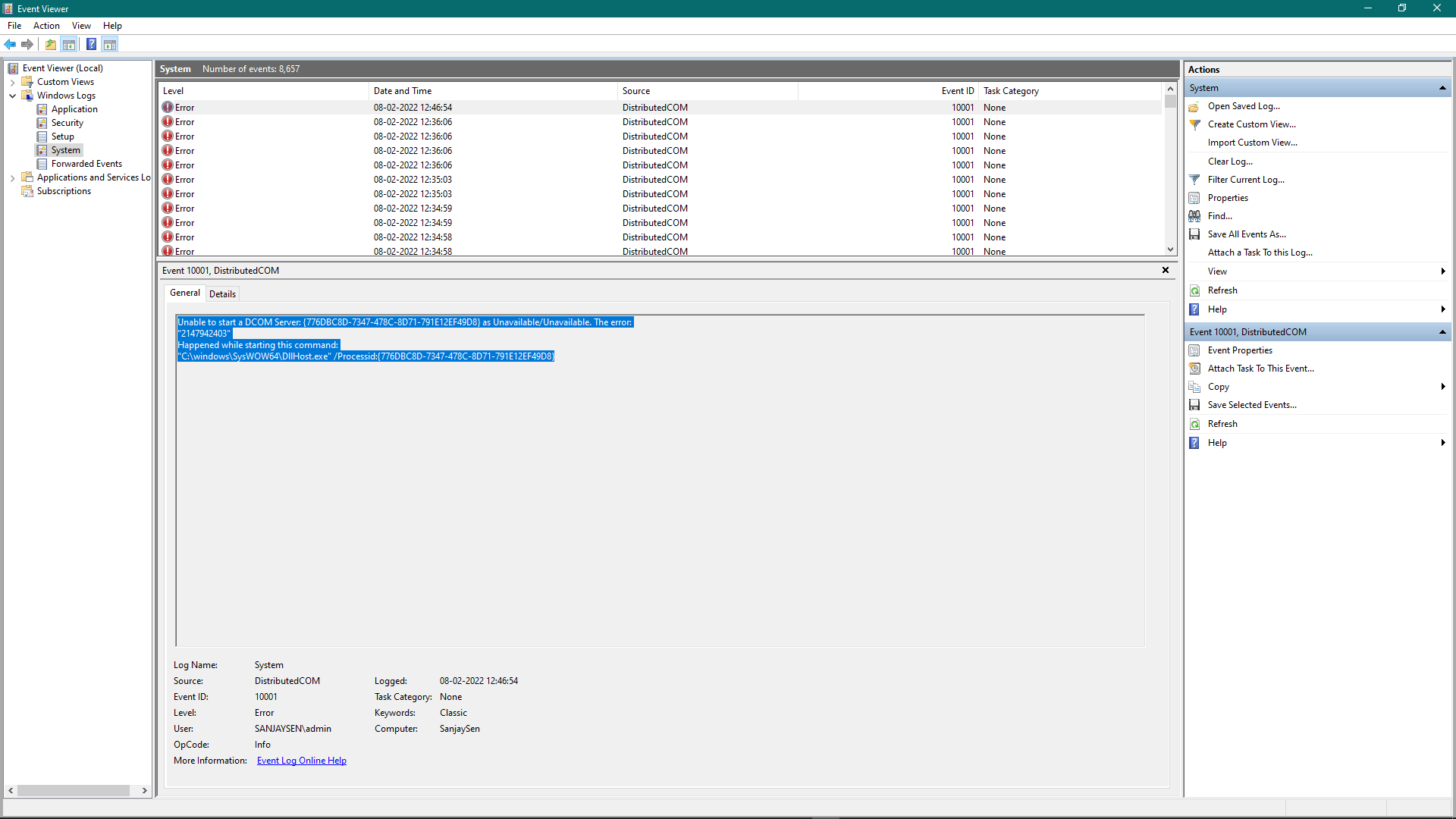
Task: Click the Forwarded Events icon in tree
Action: [x=42, y=164]
